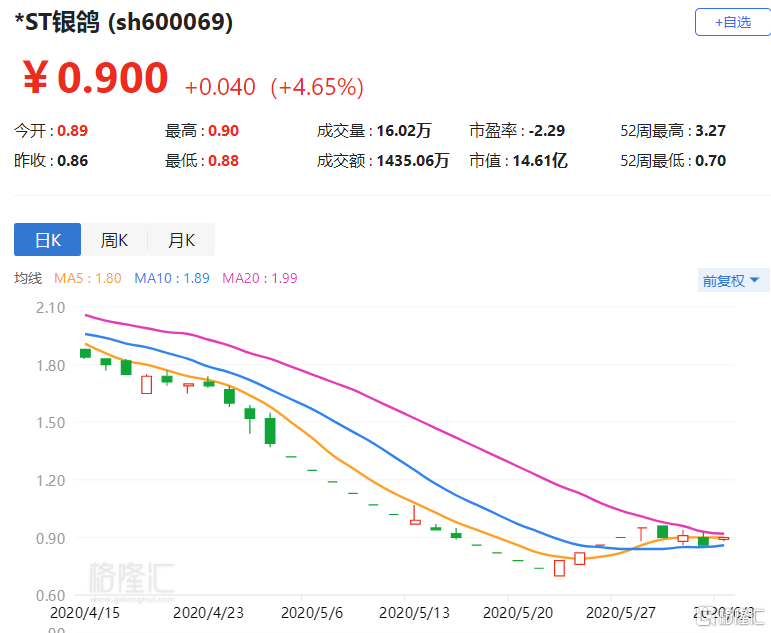Click the MA10 : 1.89 indicator label

click(x=172, y=278)
